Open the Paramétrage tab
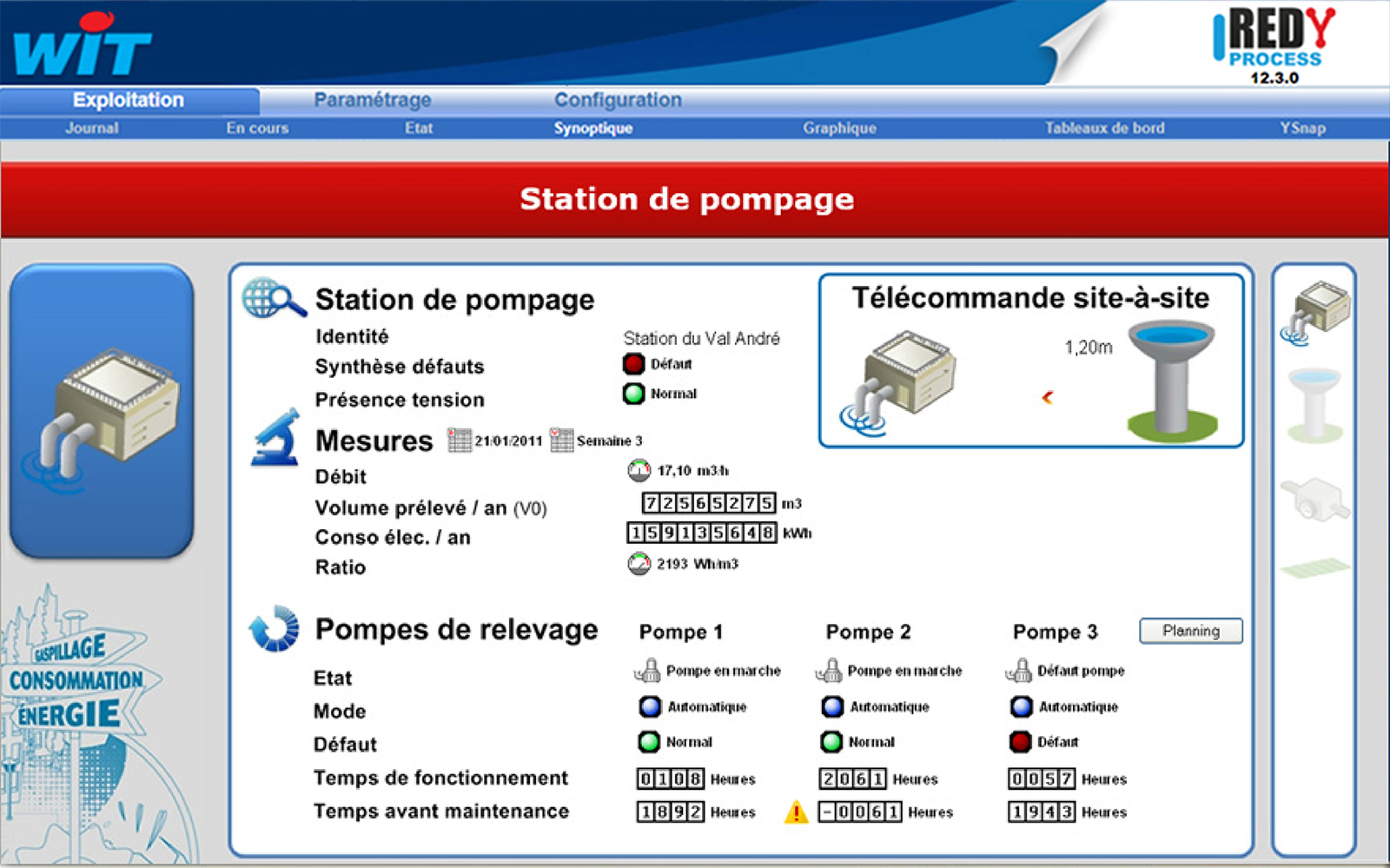 click(372, 100)
